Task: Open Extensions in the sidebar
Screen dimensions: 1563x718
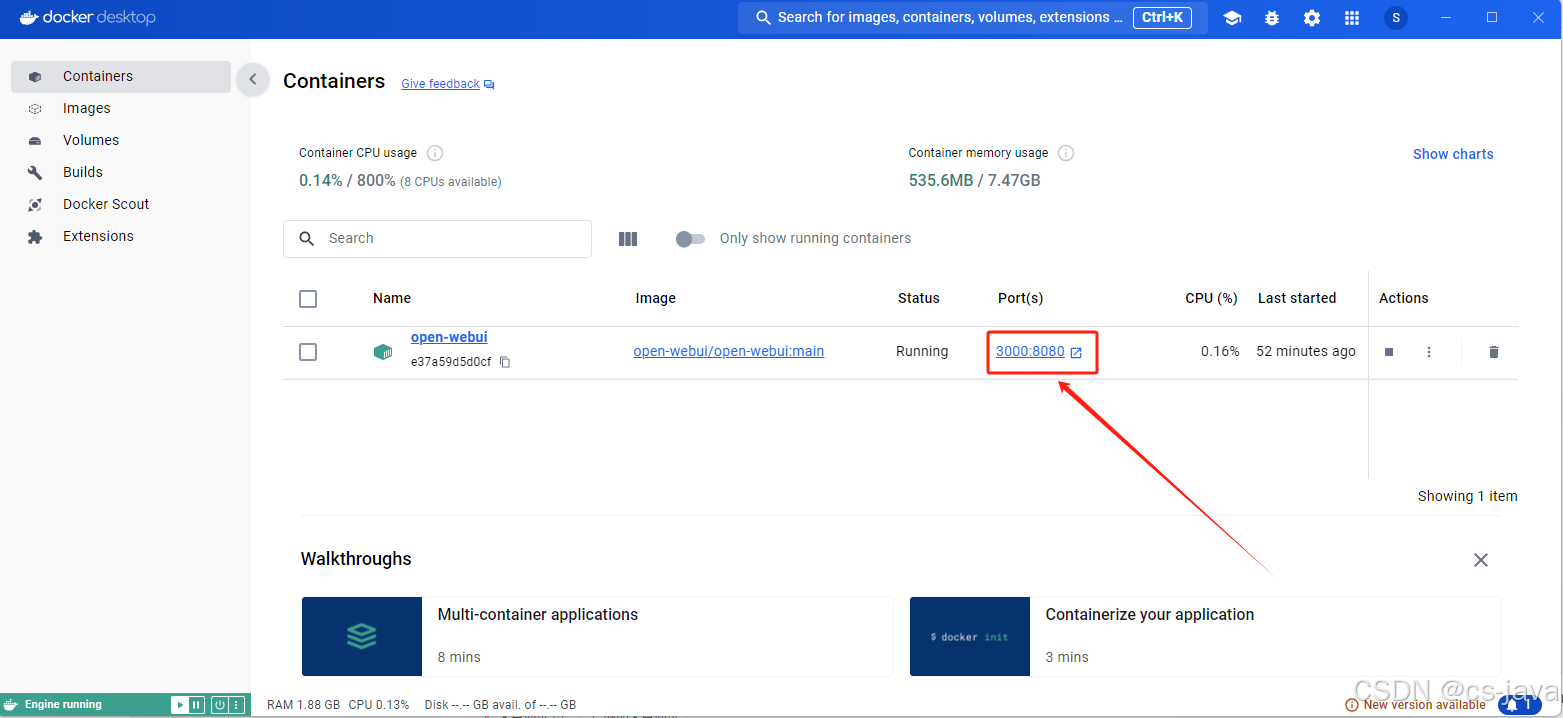Action: coord(121,236)
